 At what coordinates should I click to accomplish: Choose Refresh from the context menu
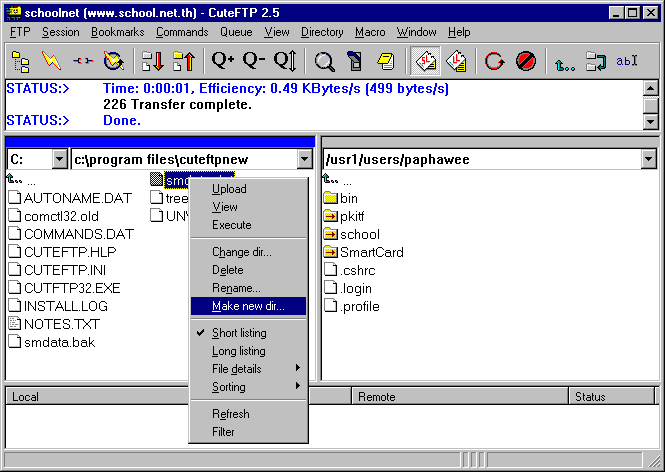click(x=248, y=414)
